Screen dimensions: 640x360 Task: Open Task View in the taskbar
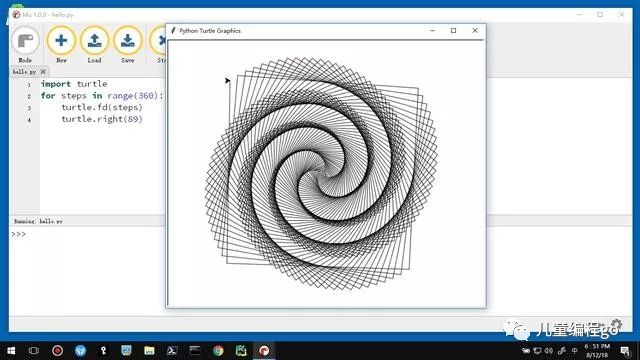tap(34, 351)
